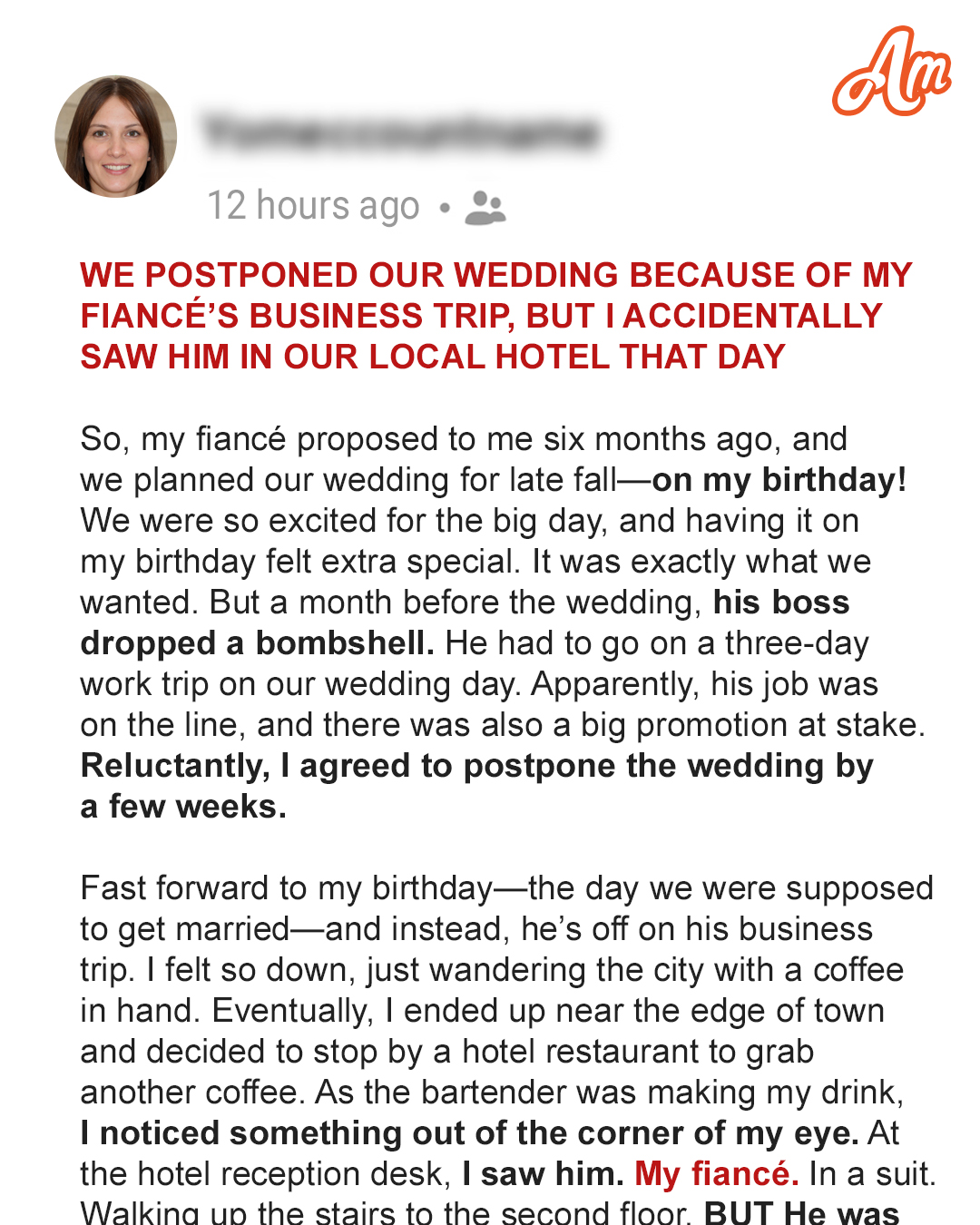Click the bold "I noticed something" sentence
Viewport: 980px width, 1225px height.
tap(469, 1132)
